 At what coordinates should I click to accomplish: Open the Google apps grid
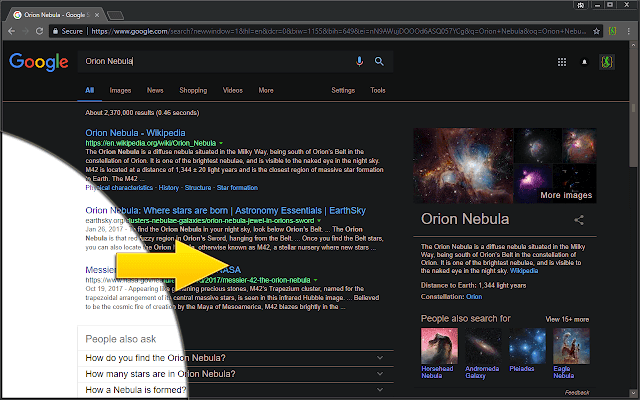[x=562, y=62]
